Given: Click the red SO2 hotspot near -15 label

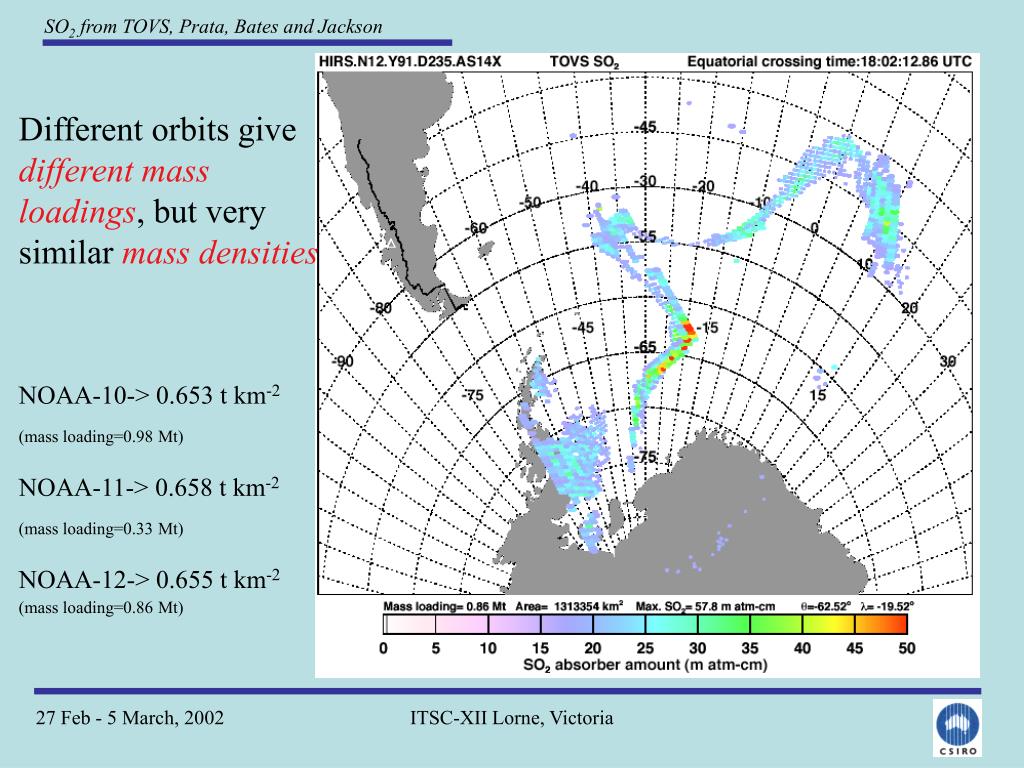Looking at the screenshot, I should (688, 330).
